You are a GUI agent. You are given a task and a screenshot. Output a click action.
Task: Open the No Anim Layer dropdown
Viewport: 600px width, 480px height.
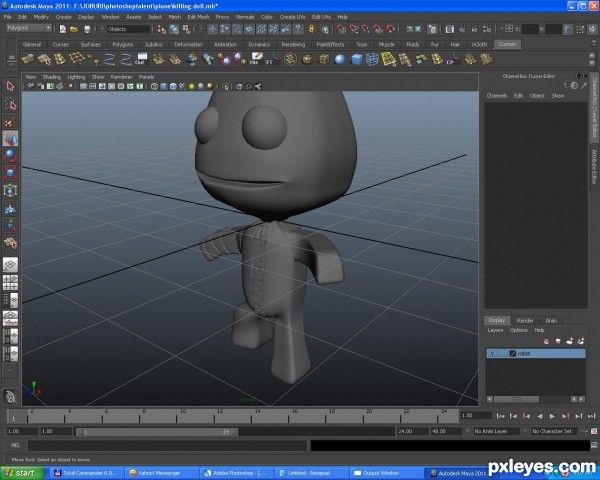496,431
